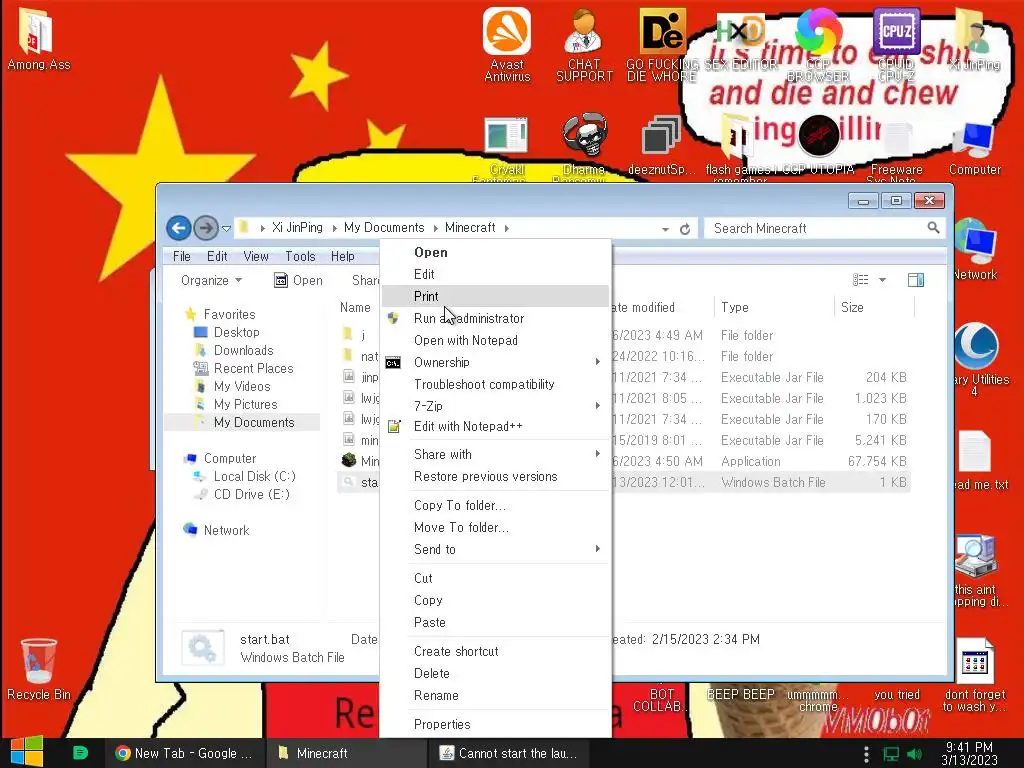Open the Network desktop icon
Viewport: 1024px width, 768px height.
click(974, 251)
